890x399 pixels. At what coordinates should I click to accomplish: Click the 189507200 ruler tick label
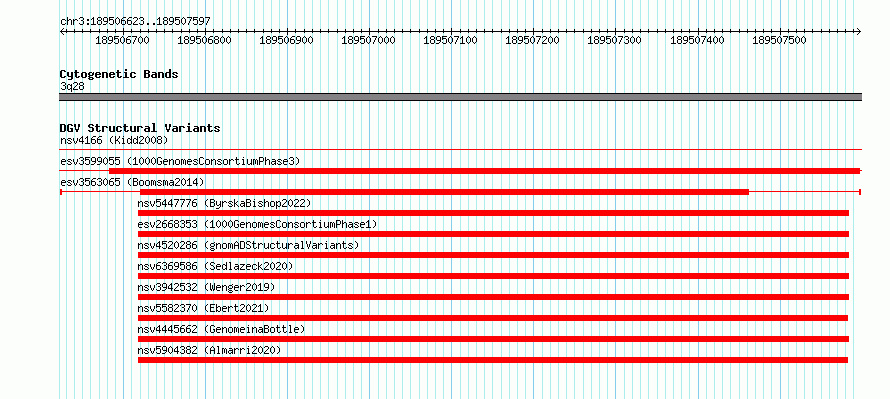point(532,40)
